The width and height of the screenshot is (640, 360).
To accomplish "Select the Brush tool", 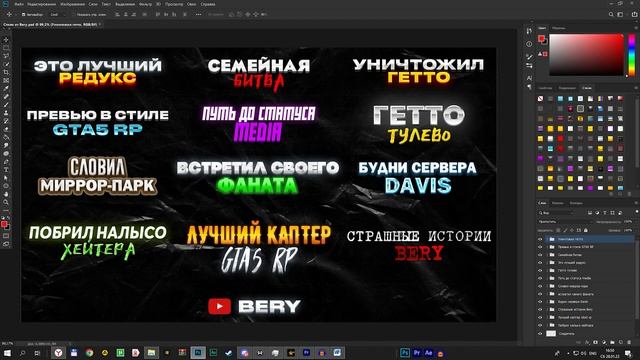I will tap(6, 105).
